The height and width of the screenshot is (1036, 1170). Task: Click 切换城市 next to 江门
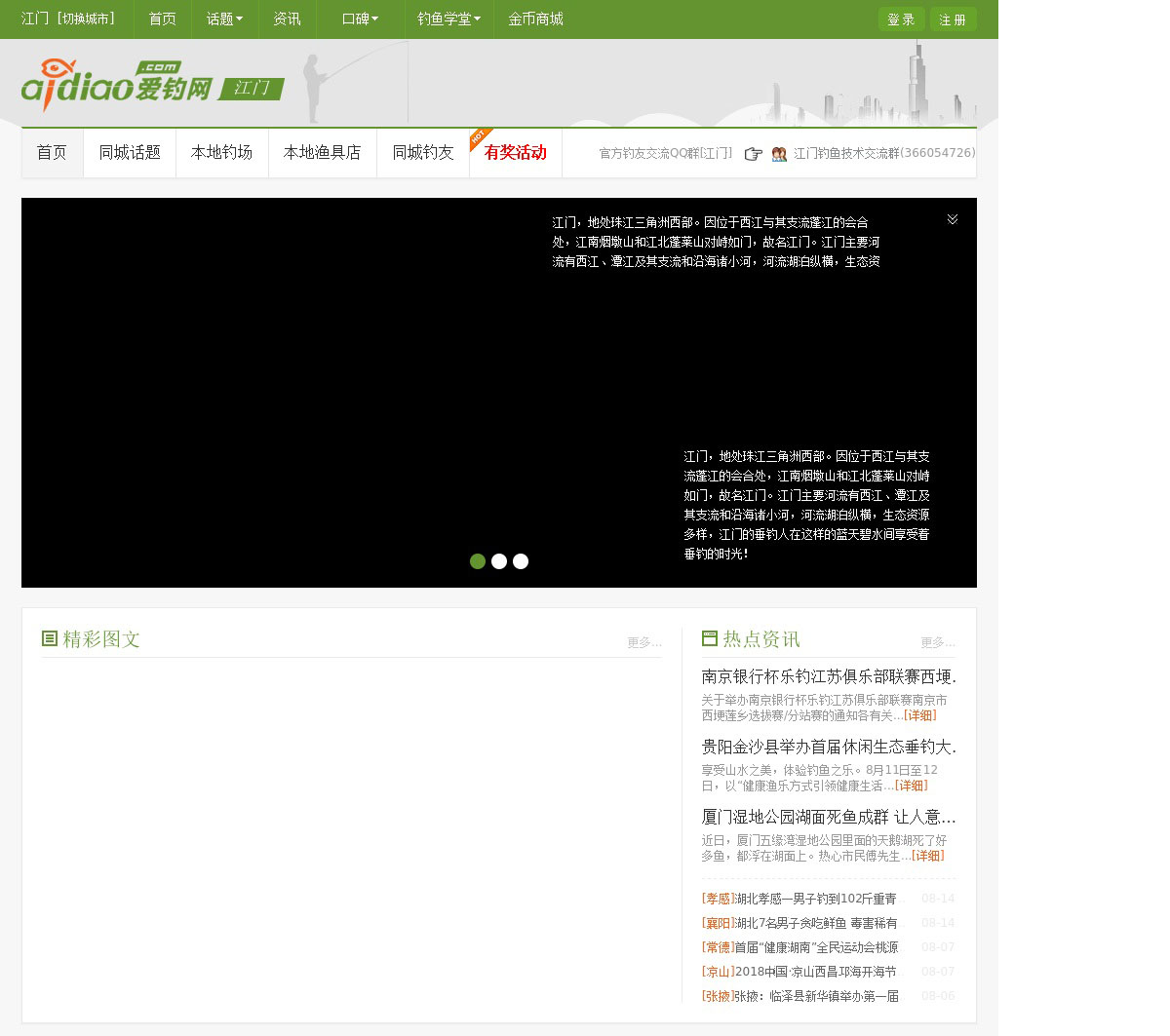click(87, 19)
